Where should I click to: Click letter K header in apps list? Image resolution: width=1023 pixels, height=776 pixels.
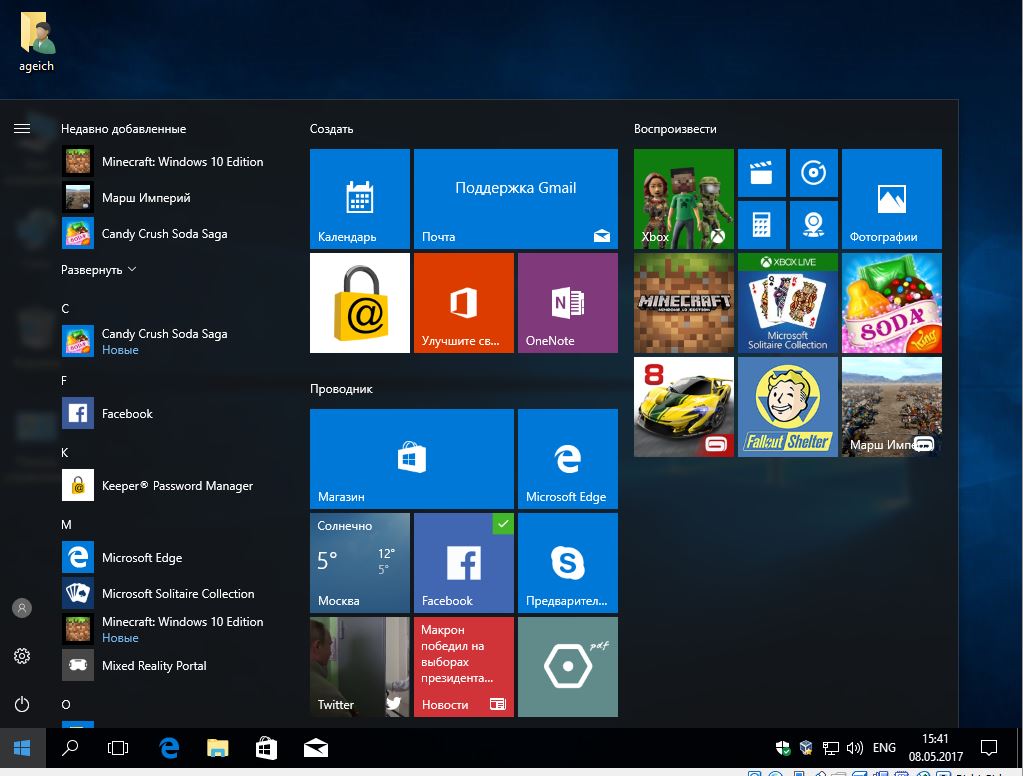coord(65,452)
